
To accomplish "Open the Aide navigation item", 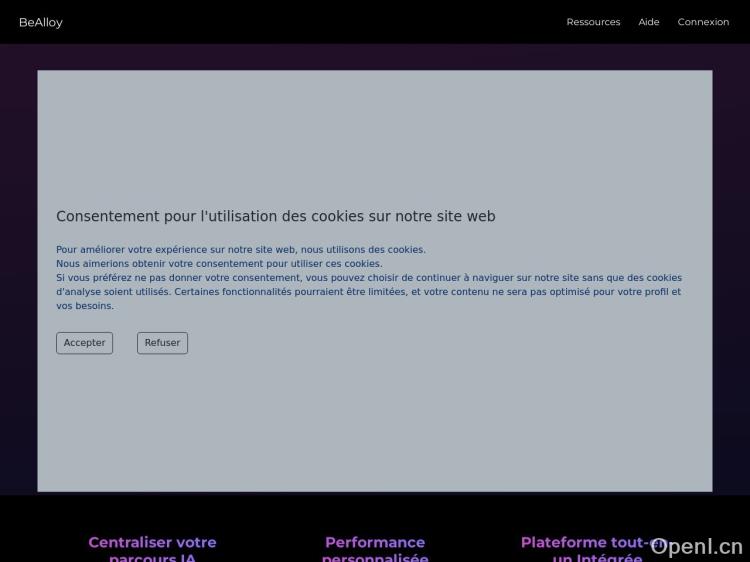I will [649, 22].
